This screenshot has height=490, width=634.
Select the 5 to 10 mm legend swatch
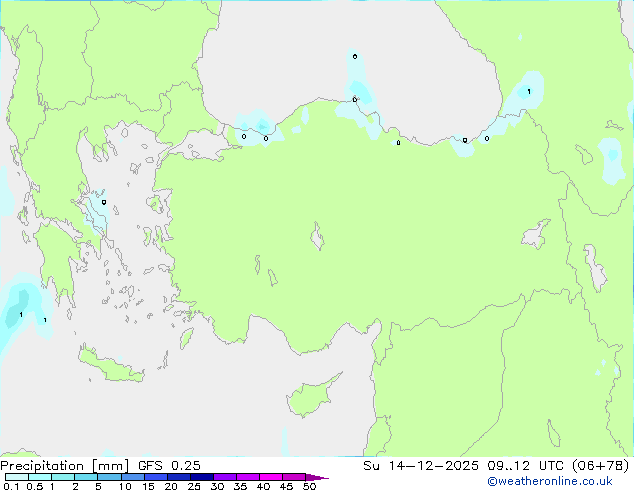[x=109, y=477]
